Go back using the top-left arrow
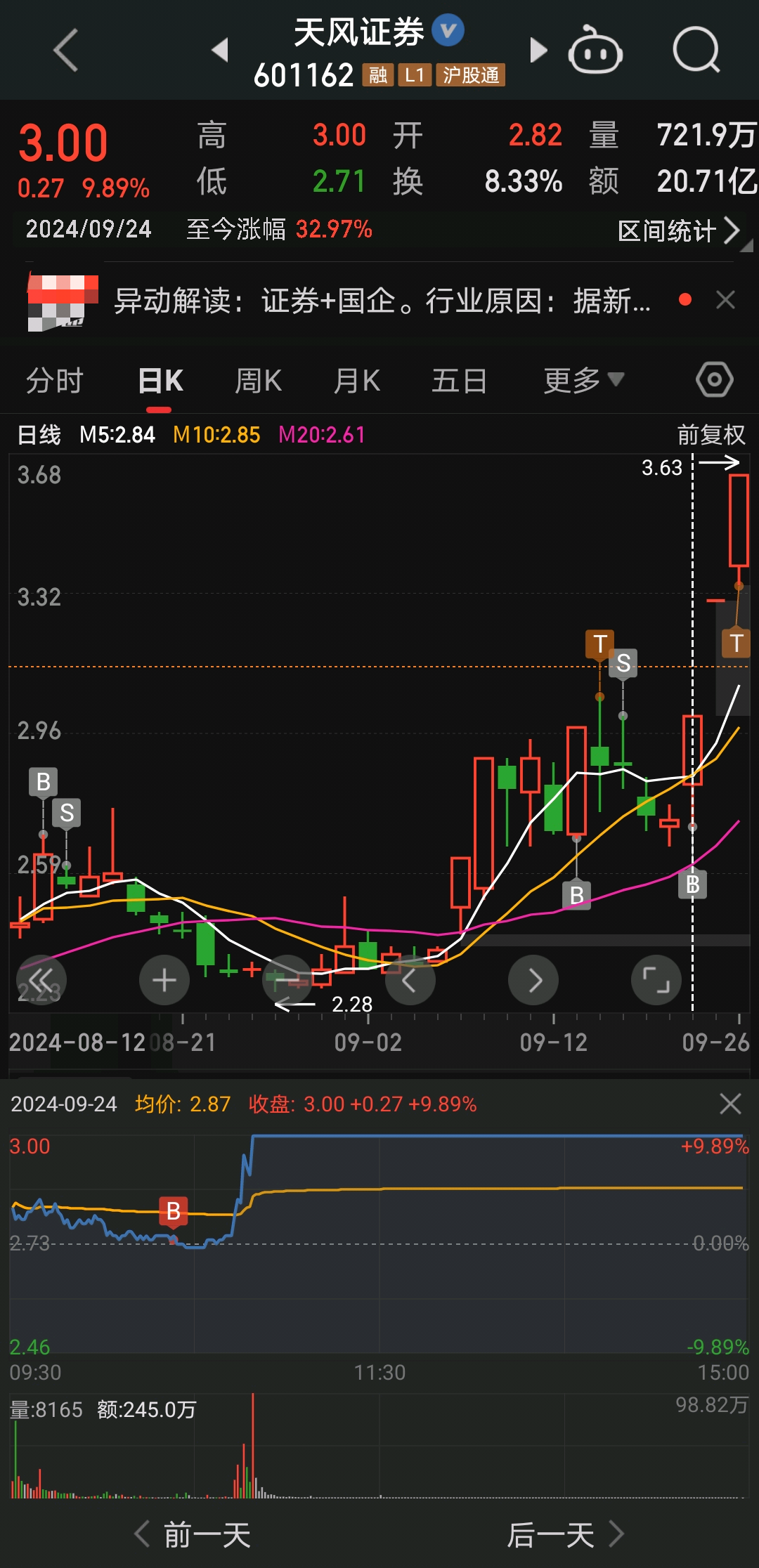The image size is (759, 1568). click(65, 51)
